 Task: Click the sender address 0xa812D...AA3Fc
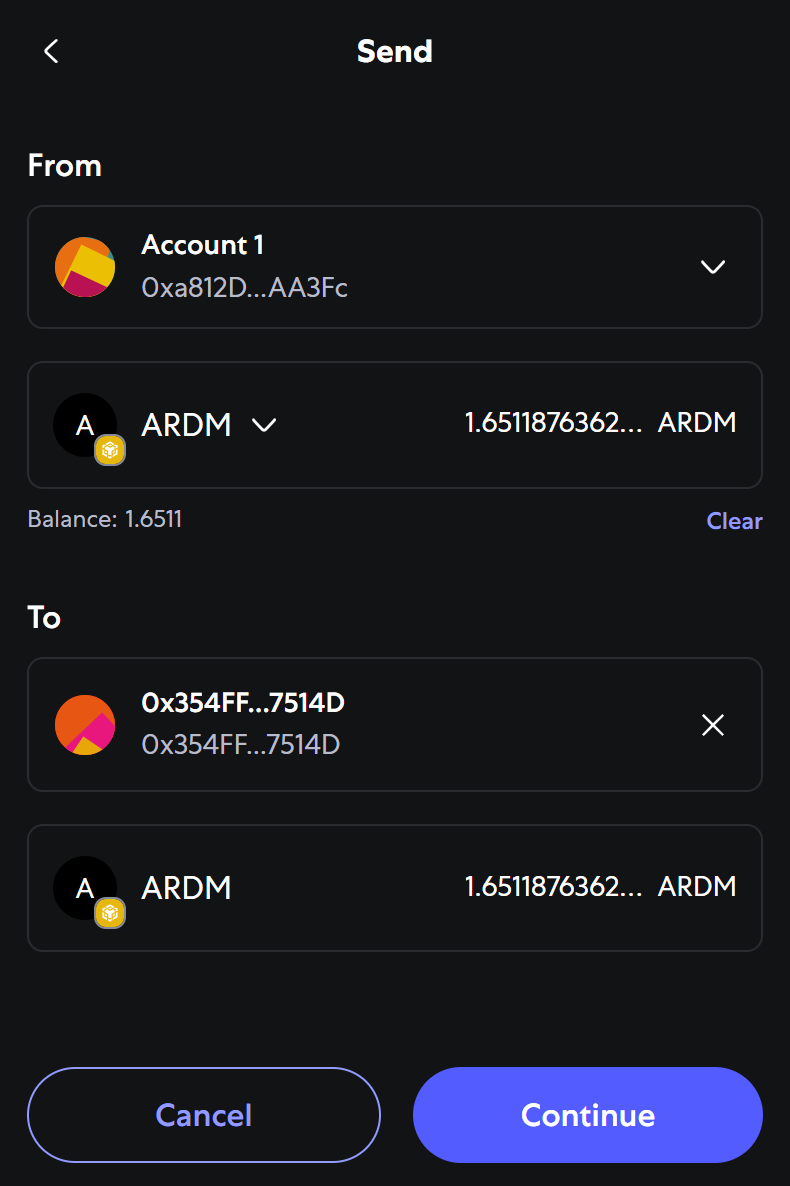(x=245, y=288)
